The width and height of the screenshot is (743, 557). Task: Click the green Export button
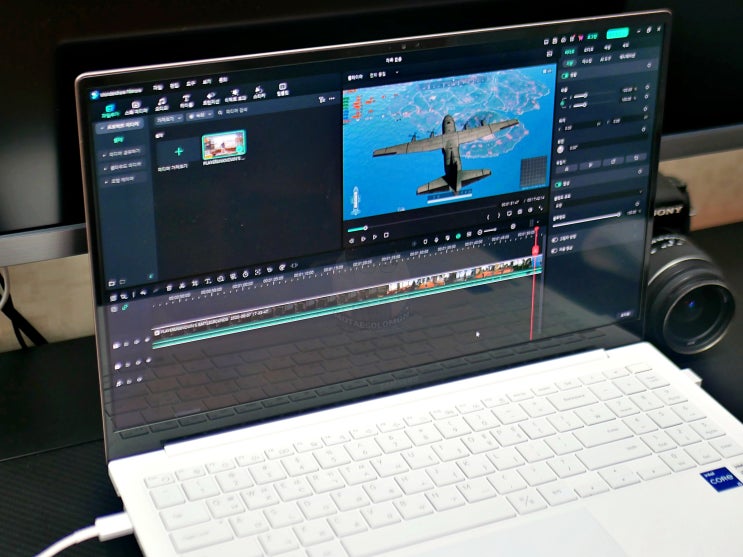(617, 33)
